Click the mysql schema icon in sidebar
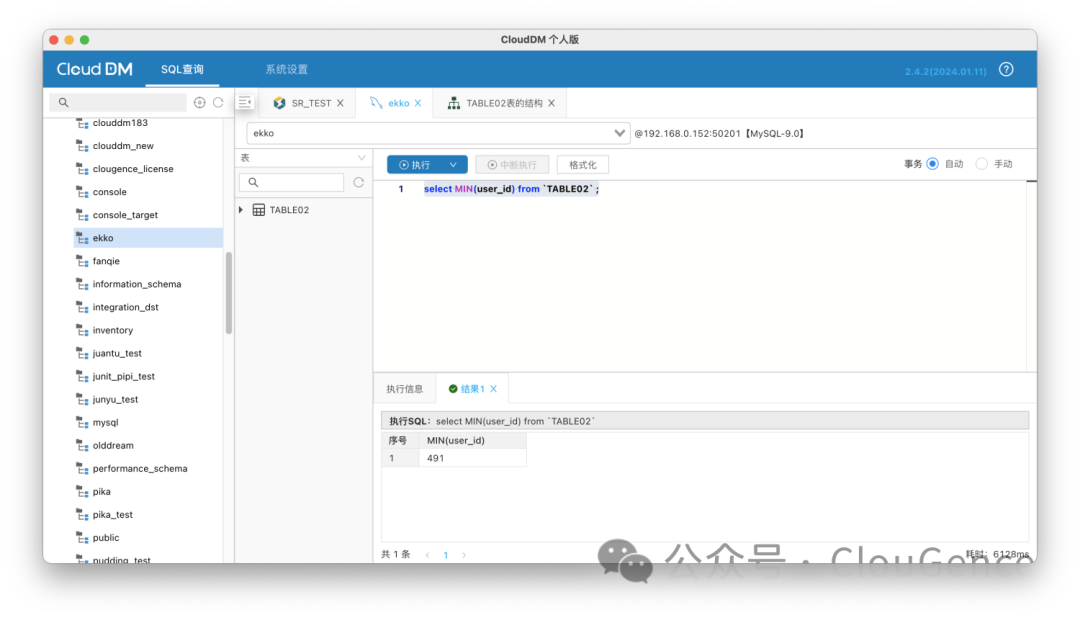Screen dimensions: 1080x620 click(83, 423)
